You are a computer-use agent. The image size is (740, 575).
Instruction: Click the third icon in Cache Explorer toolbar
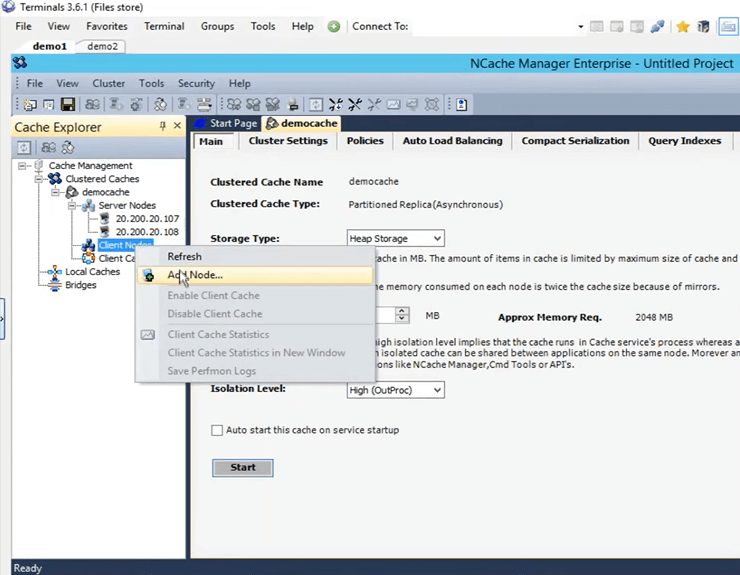(68, 148)
